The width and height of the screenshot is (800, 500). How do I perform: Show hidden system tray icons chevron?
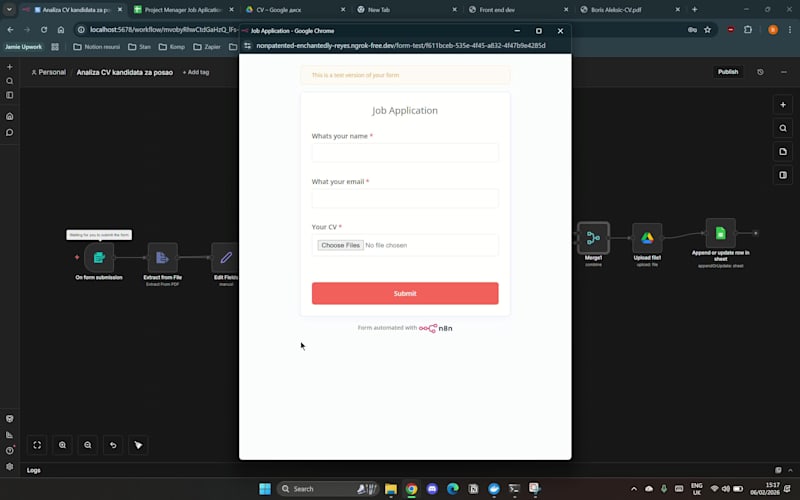point(634,489)
